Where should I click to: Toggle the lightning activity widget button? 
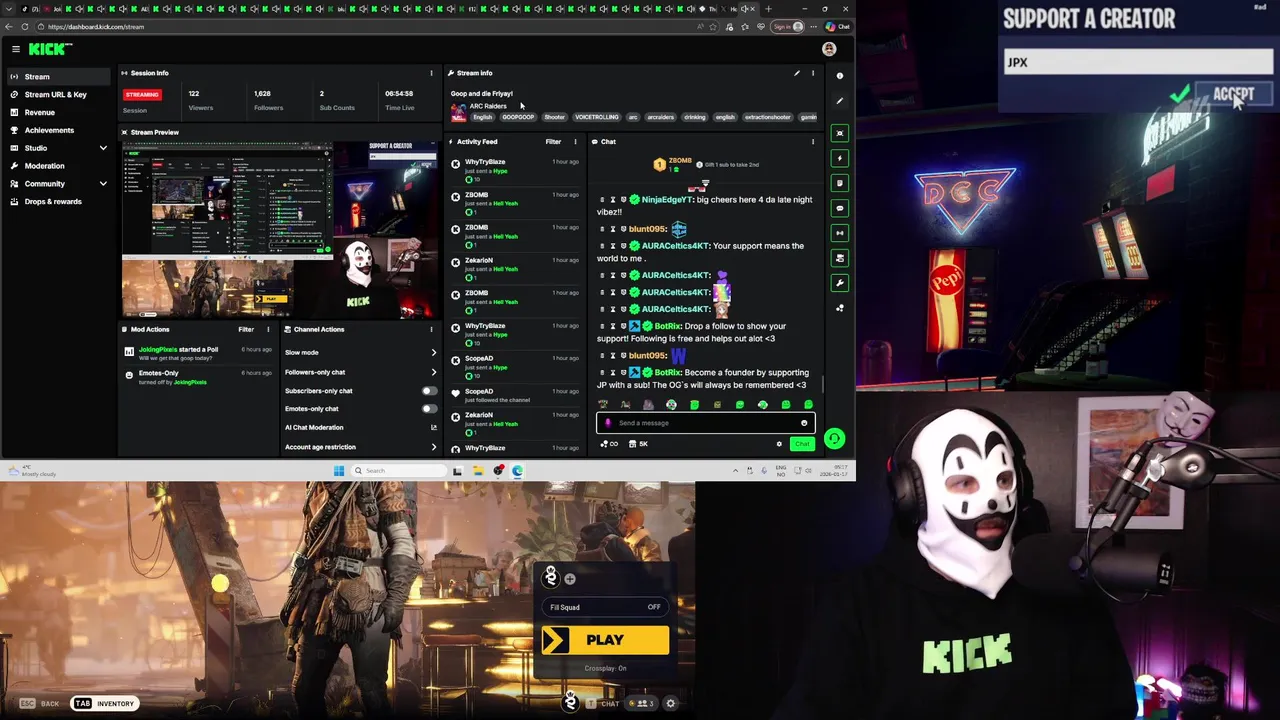[x=840, y=158]
